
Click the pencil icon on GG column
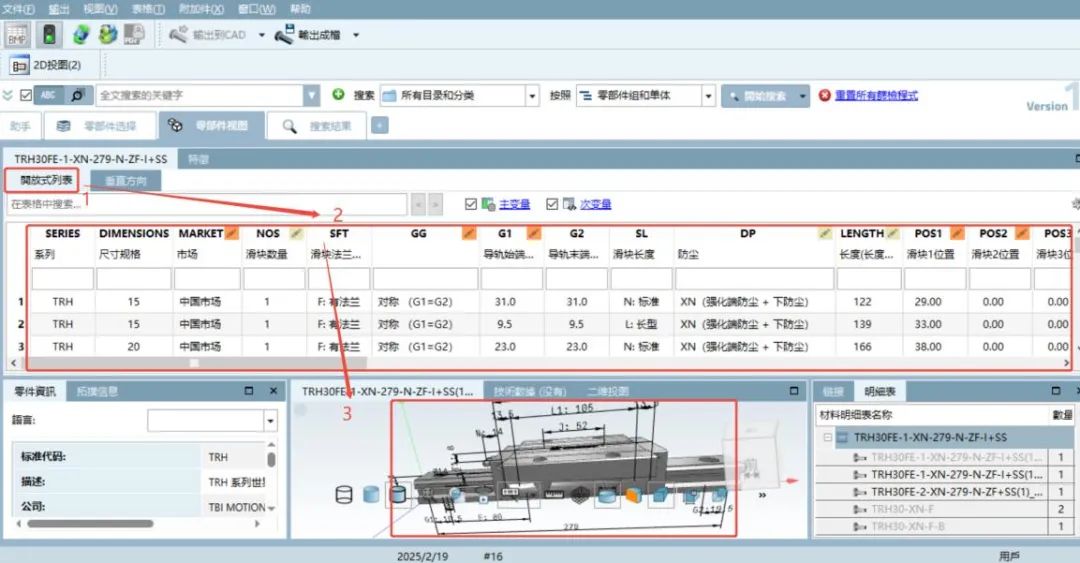click(x=469, y=234)
